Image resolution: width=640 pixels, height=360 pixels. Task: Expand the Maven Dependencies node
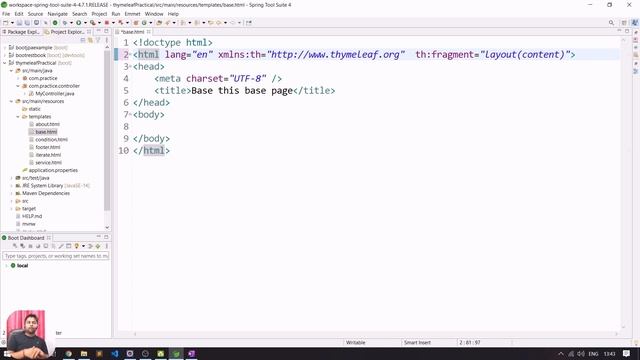coord(11,193)
